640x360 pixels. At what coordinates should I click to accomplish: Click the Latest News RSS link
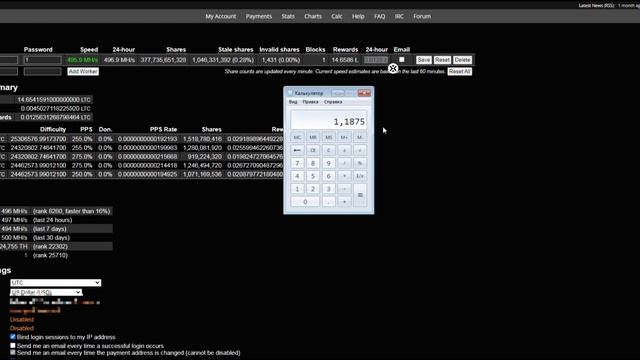coord(596,5)
